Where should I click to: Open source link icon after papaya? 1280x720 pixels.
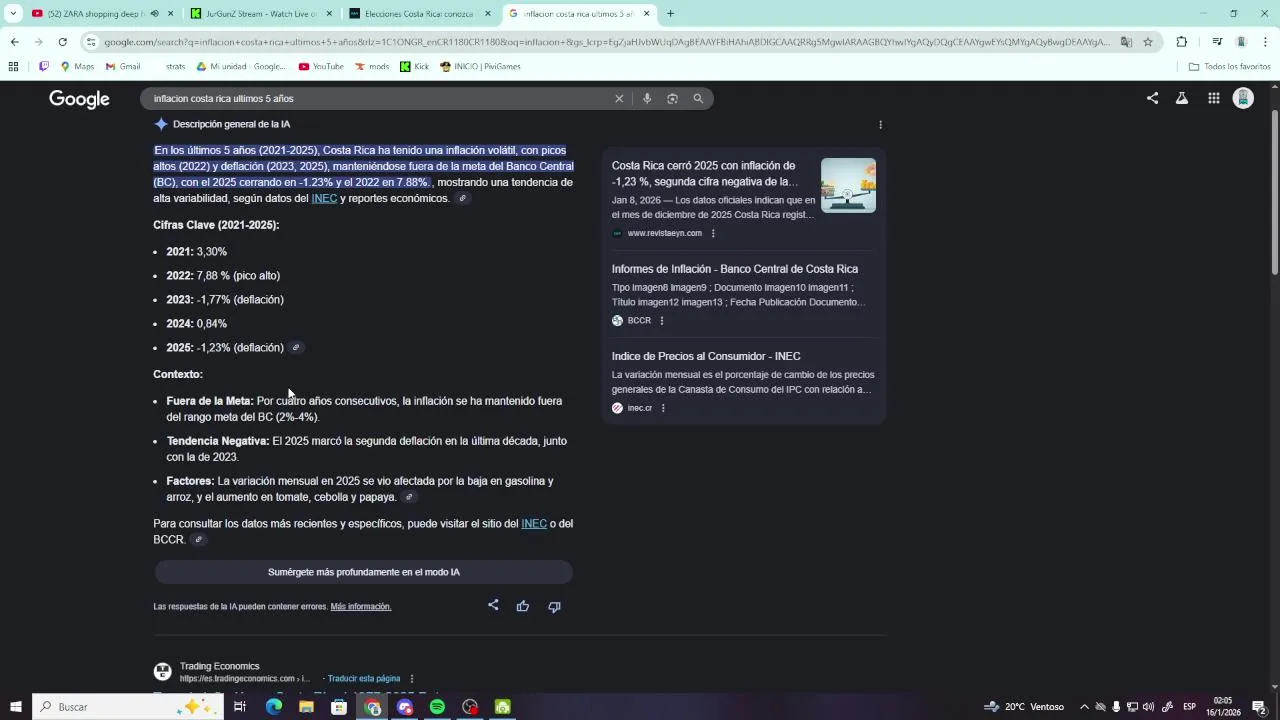click(409, 497)
